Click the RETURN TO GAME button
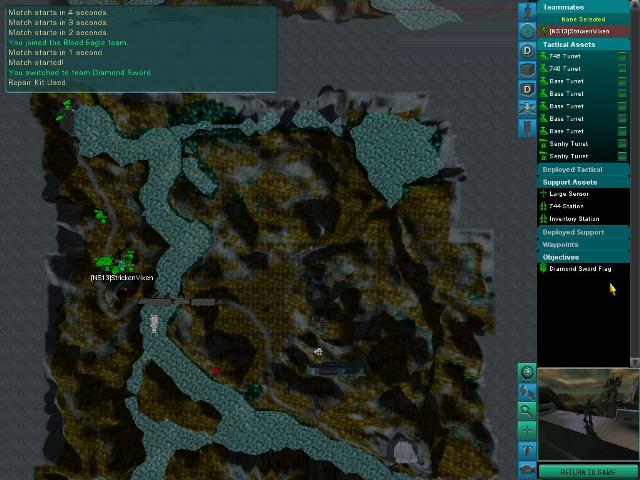Image resolution: width=640 pixels, height=480 pixels. [587, 472]
